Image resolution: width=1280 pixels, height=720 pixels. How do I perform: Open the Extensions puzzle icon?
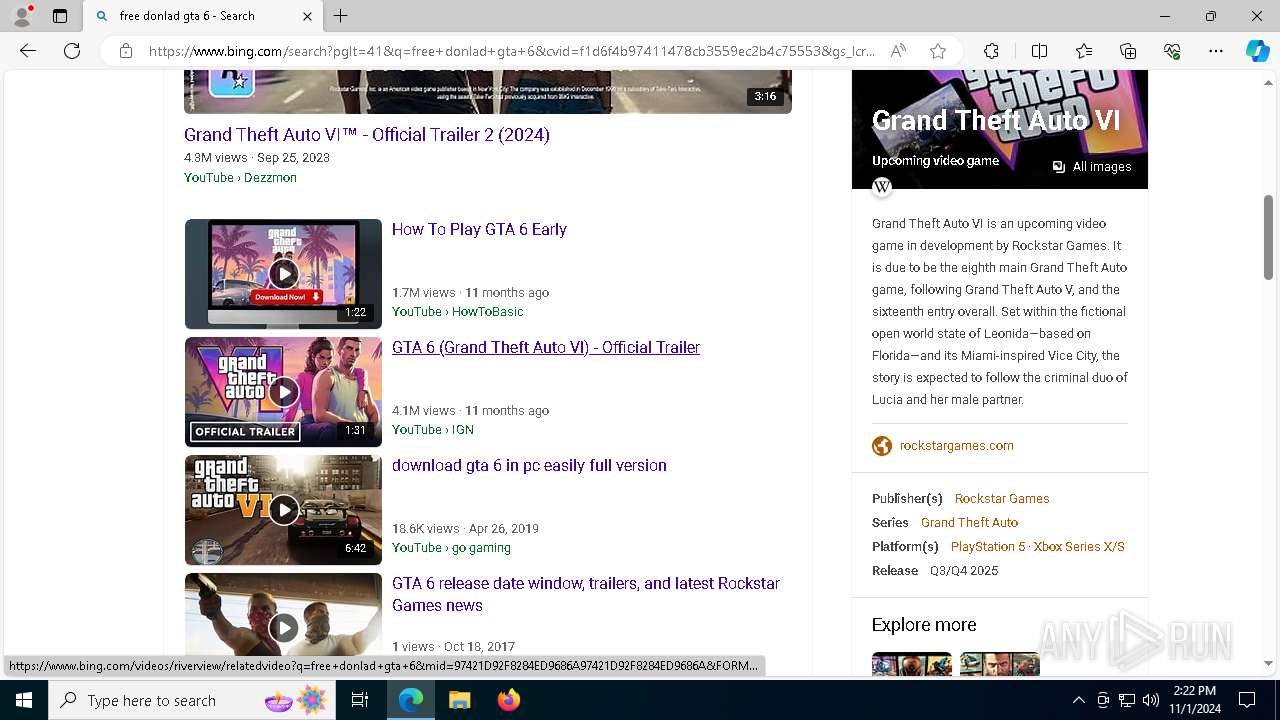click(x=991, y=51)
